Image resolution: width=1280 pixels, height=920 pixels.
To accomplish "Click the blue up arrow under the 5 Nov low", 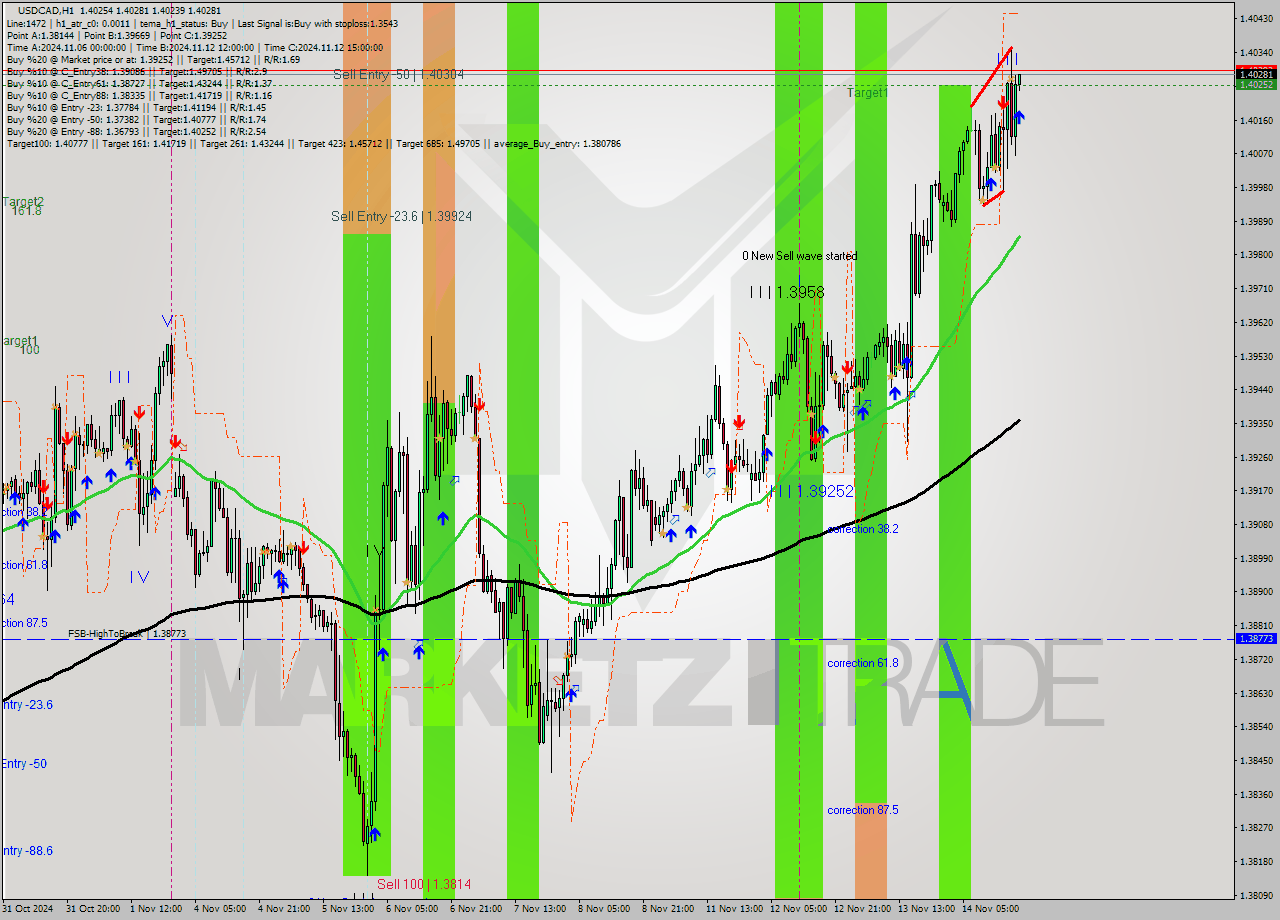I will click(374, 833).
